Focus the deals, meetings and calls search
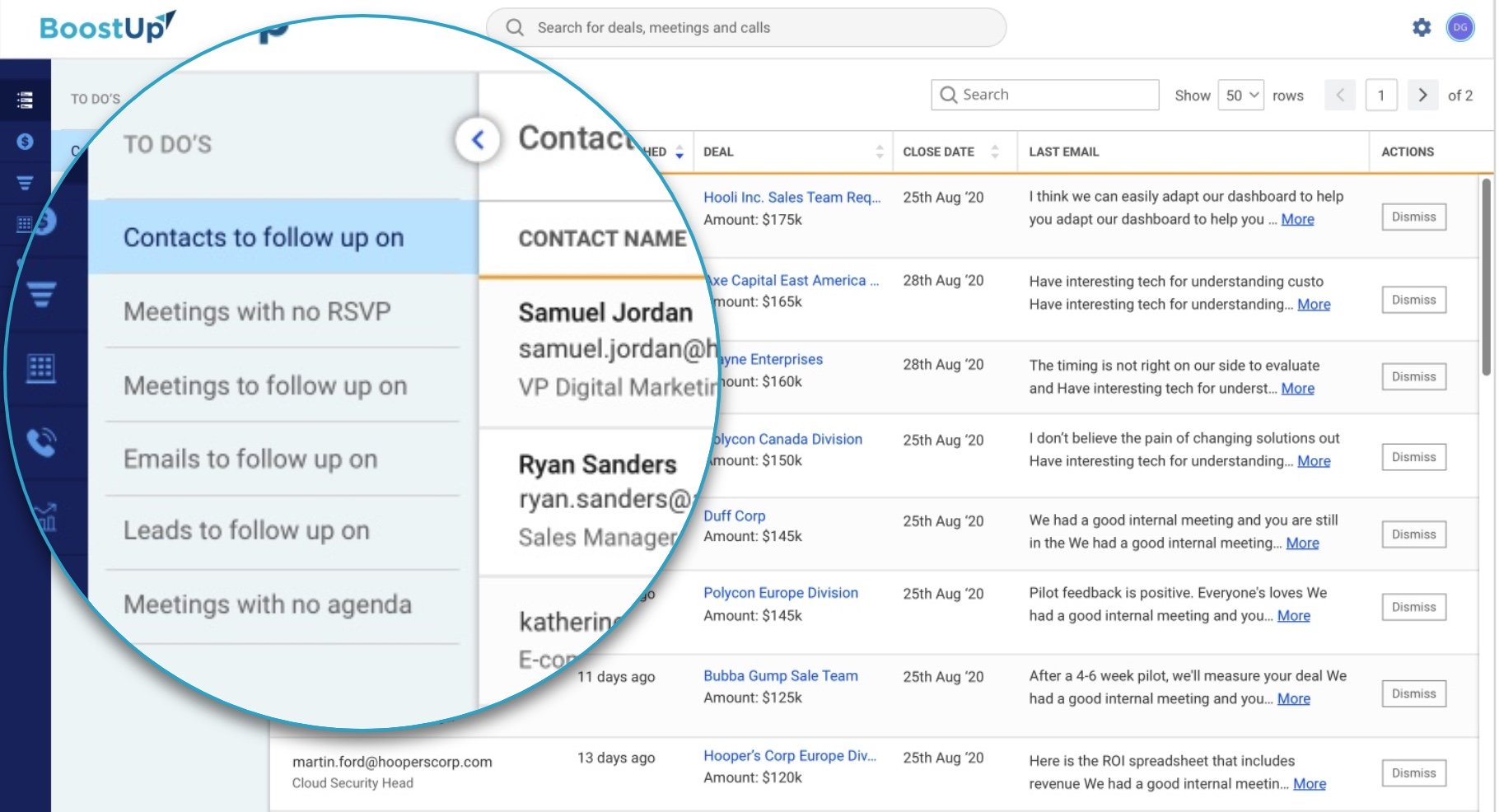1499x812 pixels. point(745,27)
